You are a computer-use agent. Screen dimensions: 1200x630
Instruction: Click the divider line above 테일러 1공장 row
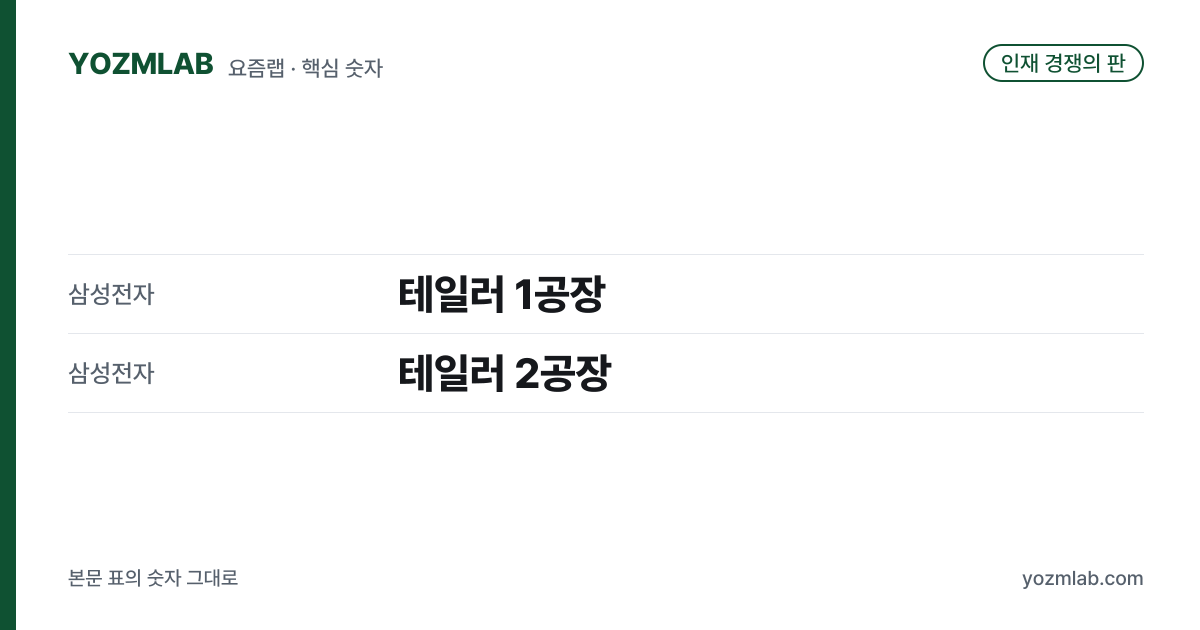point(606,254)
